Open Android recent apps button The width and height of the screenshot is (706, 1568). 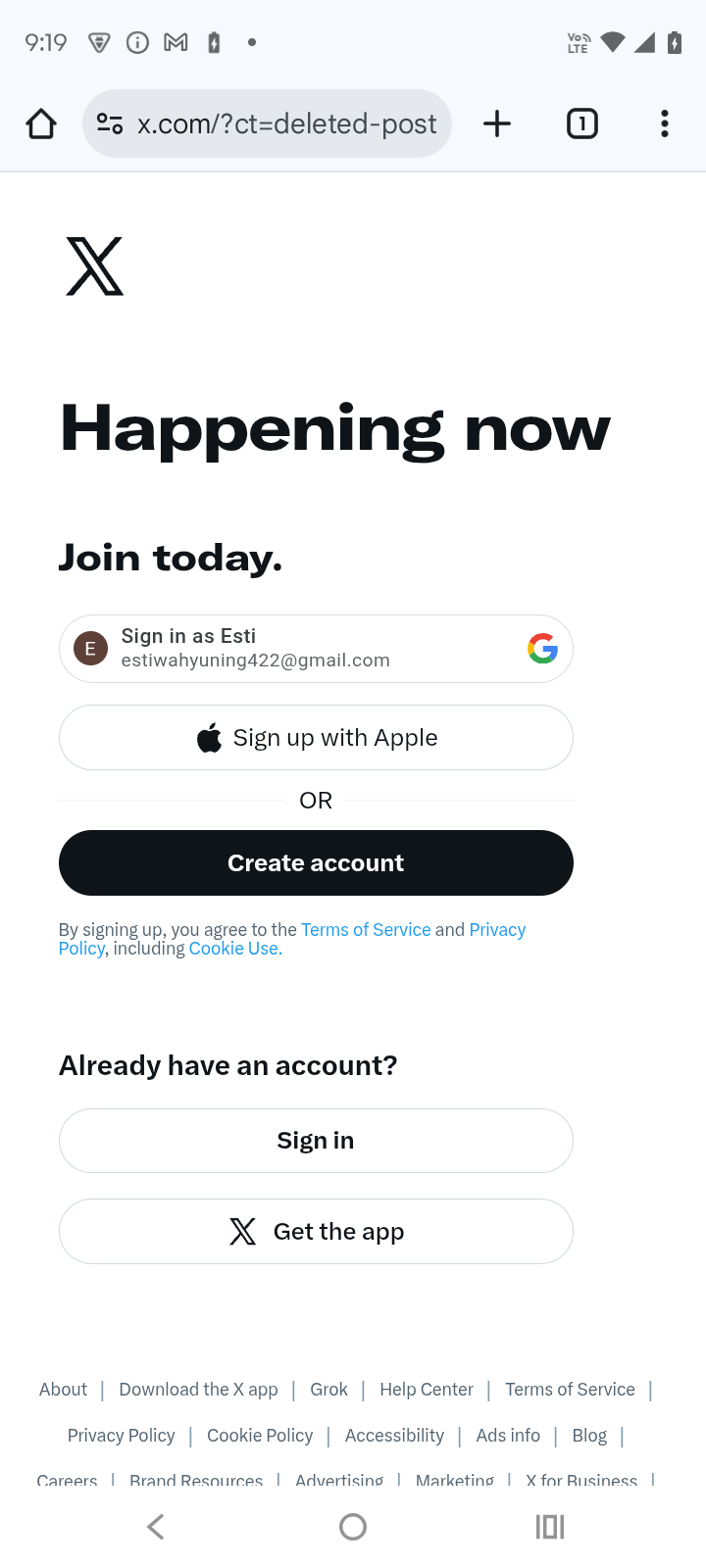tap(550, 1526)
